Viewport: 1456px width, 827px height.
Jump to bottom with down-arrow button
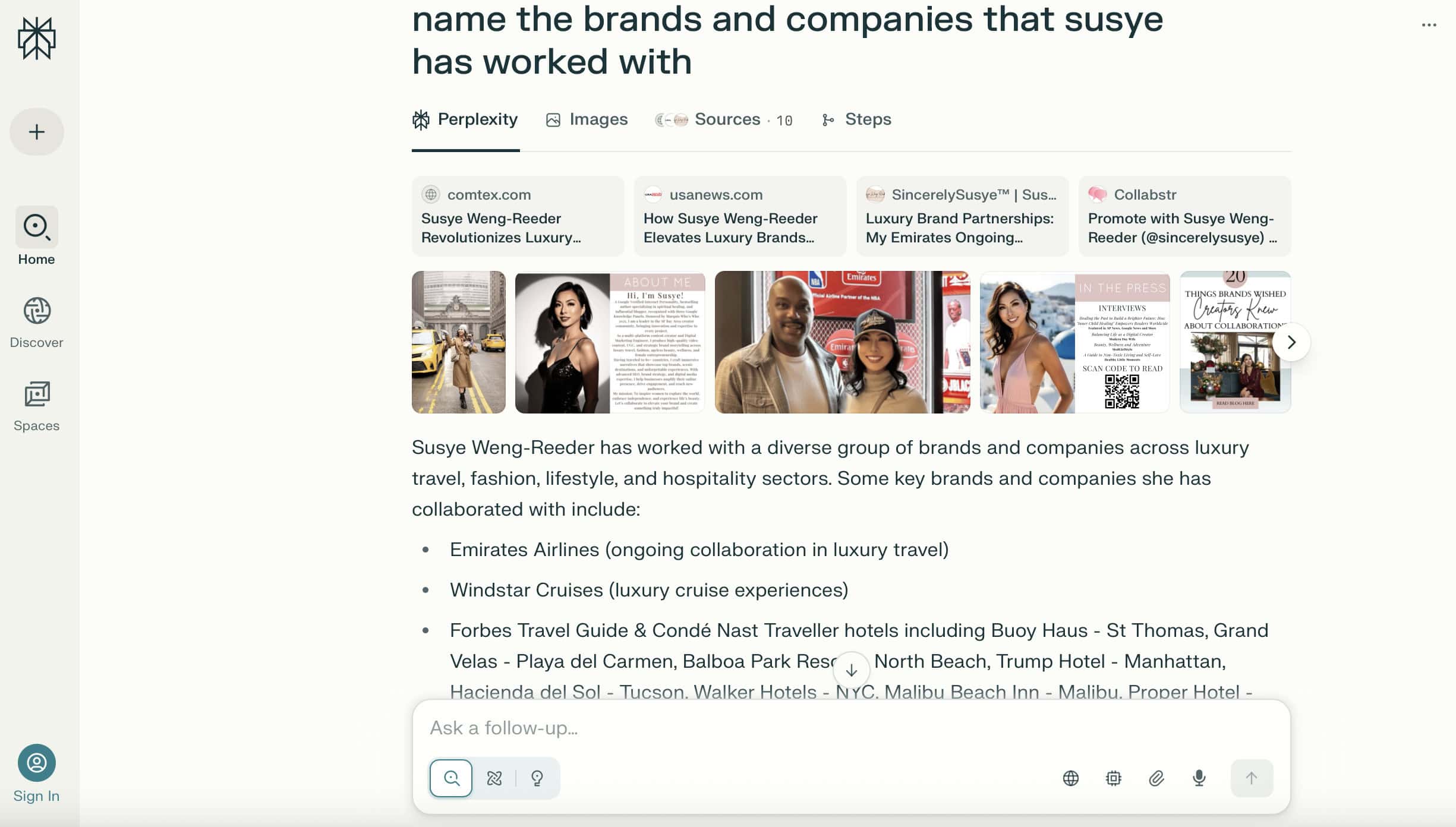point(851,670)
